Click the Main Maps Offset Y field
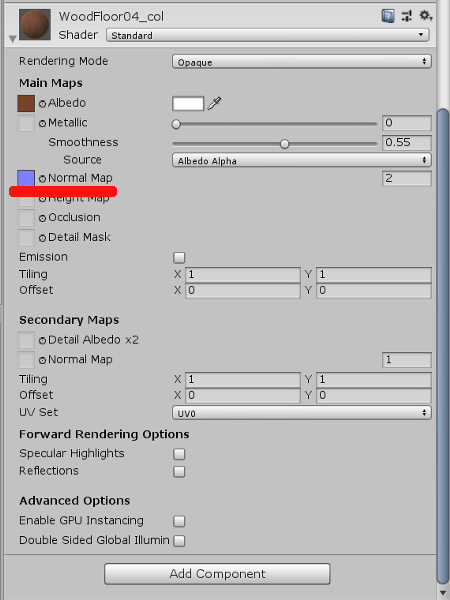Screen dimensions: 450x600 tap(374, 291)
